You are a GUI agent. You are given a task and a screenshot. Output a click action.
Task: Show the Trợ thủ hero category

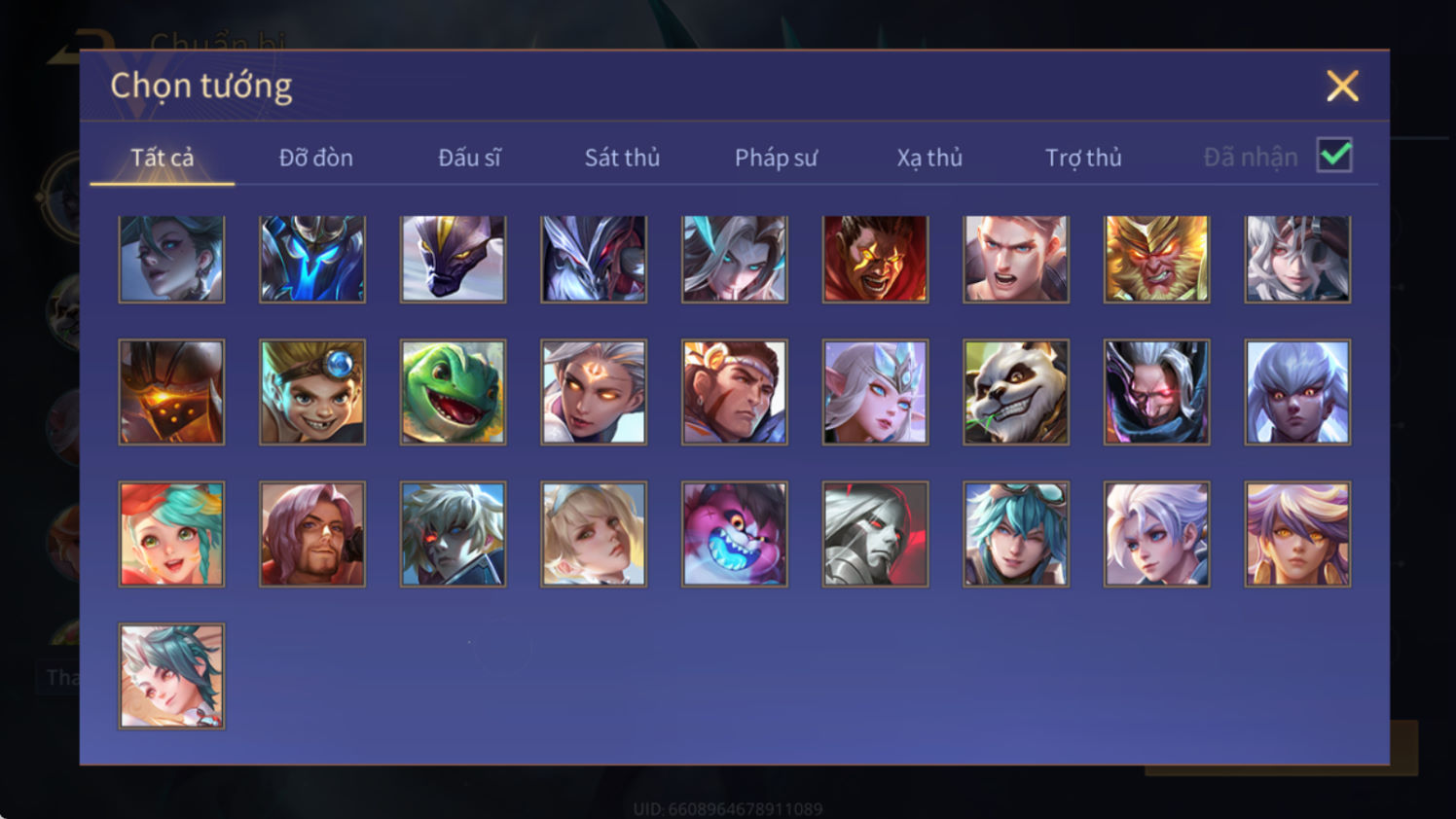click(1083, 158)
